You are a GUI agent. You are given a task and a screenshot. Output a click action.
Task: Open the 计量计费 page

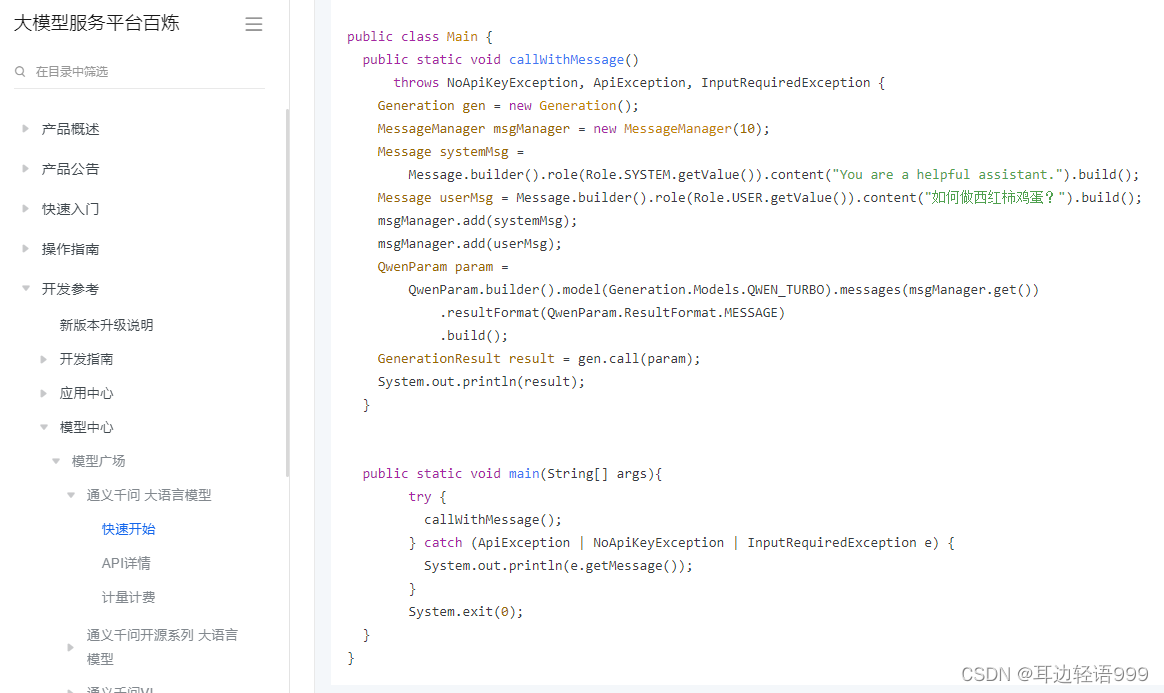tap(128, 598)
